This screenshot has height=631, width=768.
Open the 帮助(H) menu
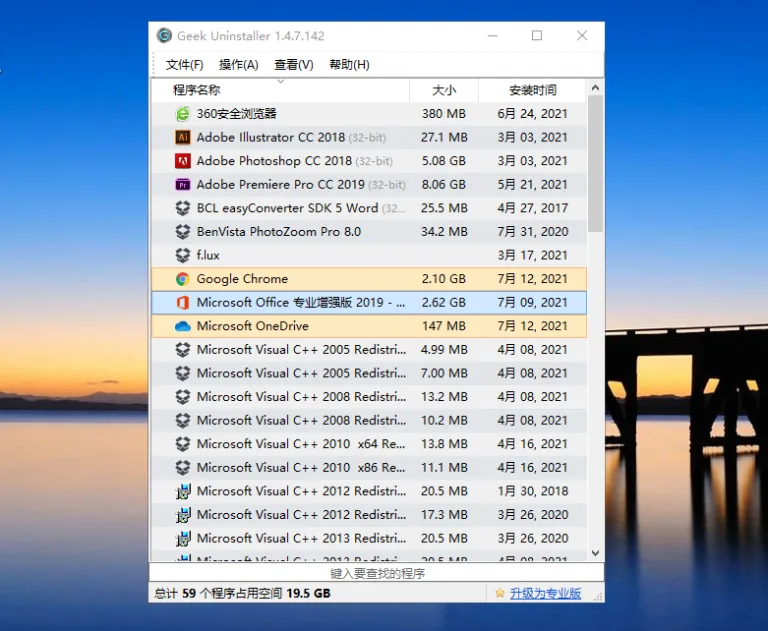(349, 65)
